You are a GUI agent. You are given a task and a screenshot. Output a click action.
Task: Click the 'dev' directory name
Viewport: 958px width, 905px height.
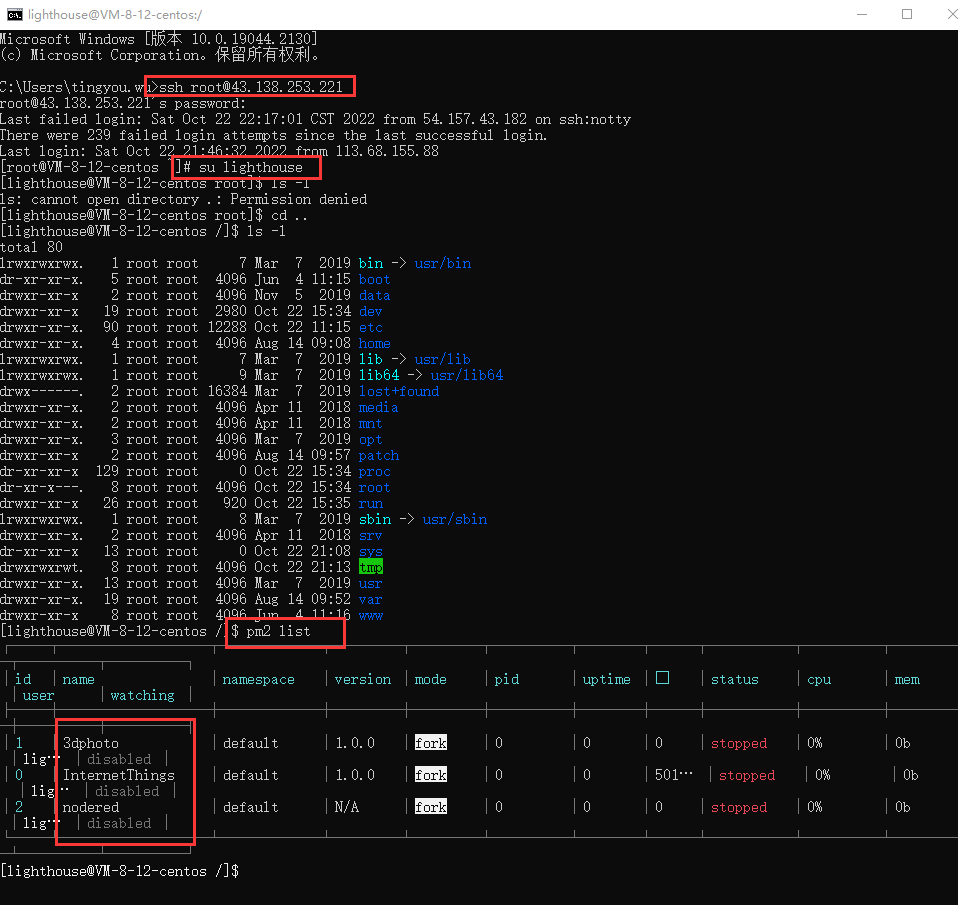(x=371, y=311)
